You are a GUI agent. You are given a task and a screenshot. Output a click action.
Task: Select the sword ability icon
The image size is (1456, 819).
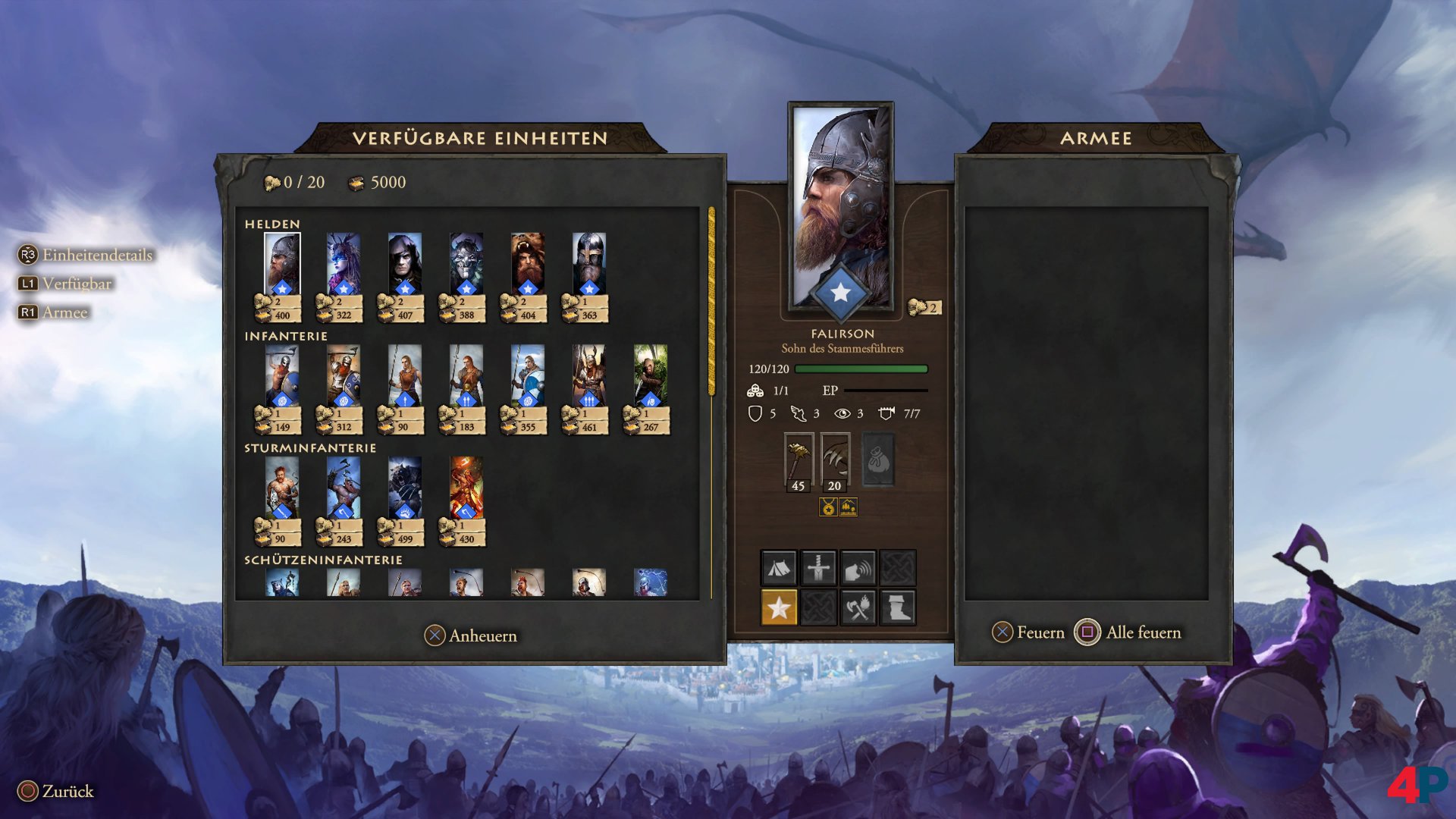[x=818, y=568]
